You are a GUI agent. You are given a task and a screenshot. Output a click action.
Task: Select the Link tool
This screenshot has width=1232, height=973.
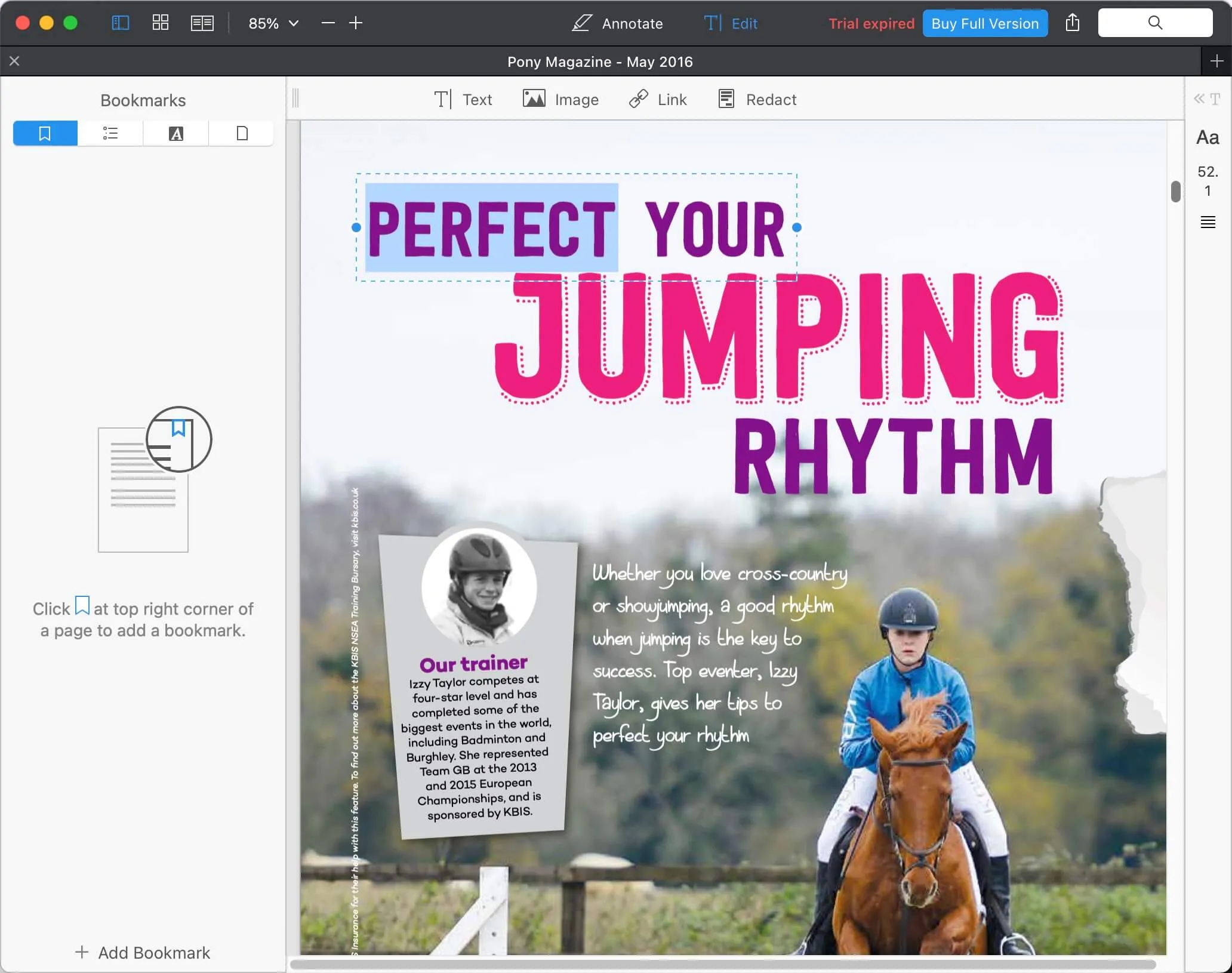658,99
